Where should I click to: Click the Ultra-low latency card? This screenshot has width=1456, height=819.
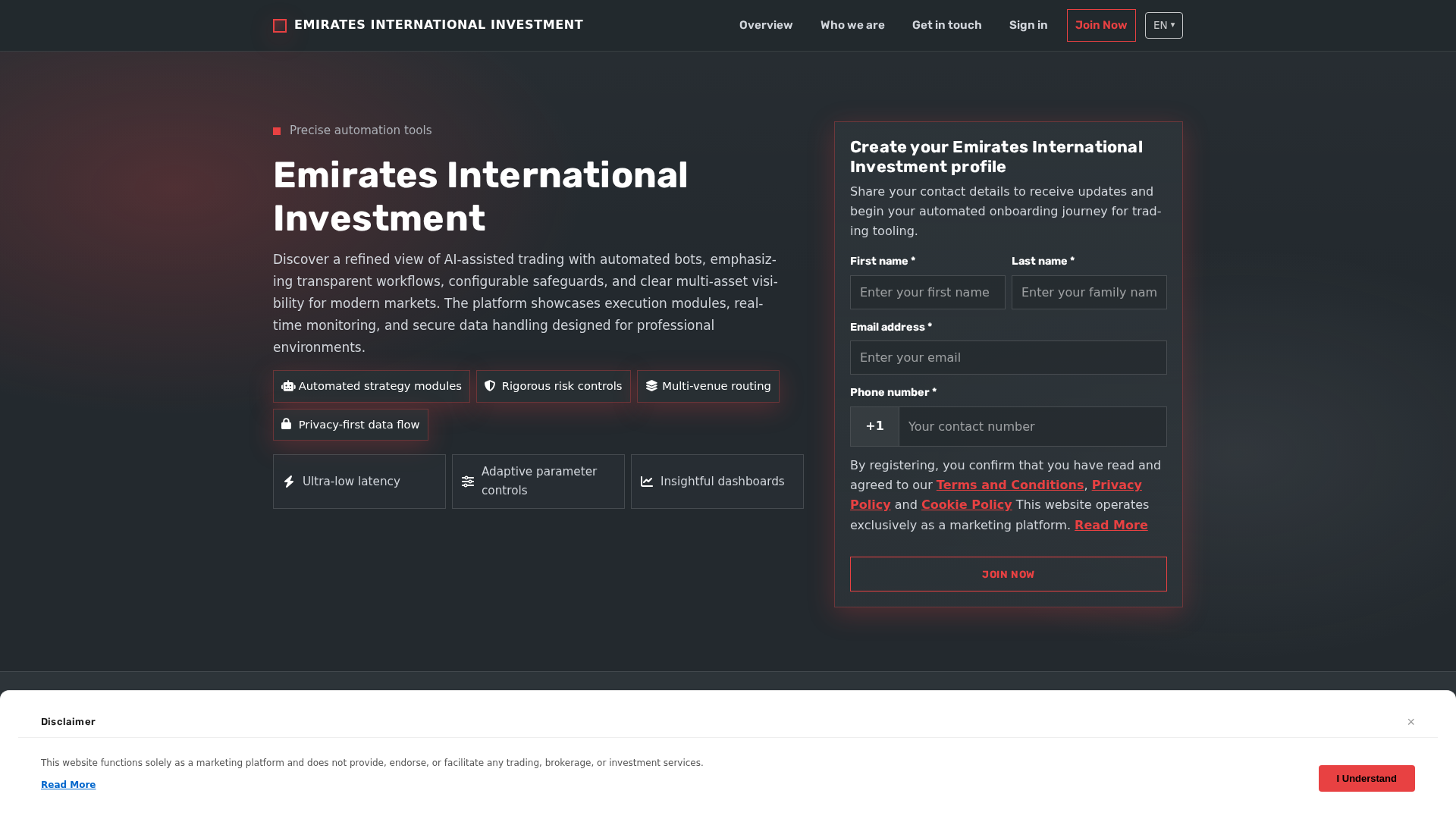[359, 482]
